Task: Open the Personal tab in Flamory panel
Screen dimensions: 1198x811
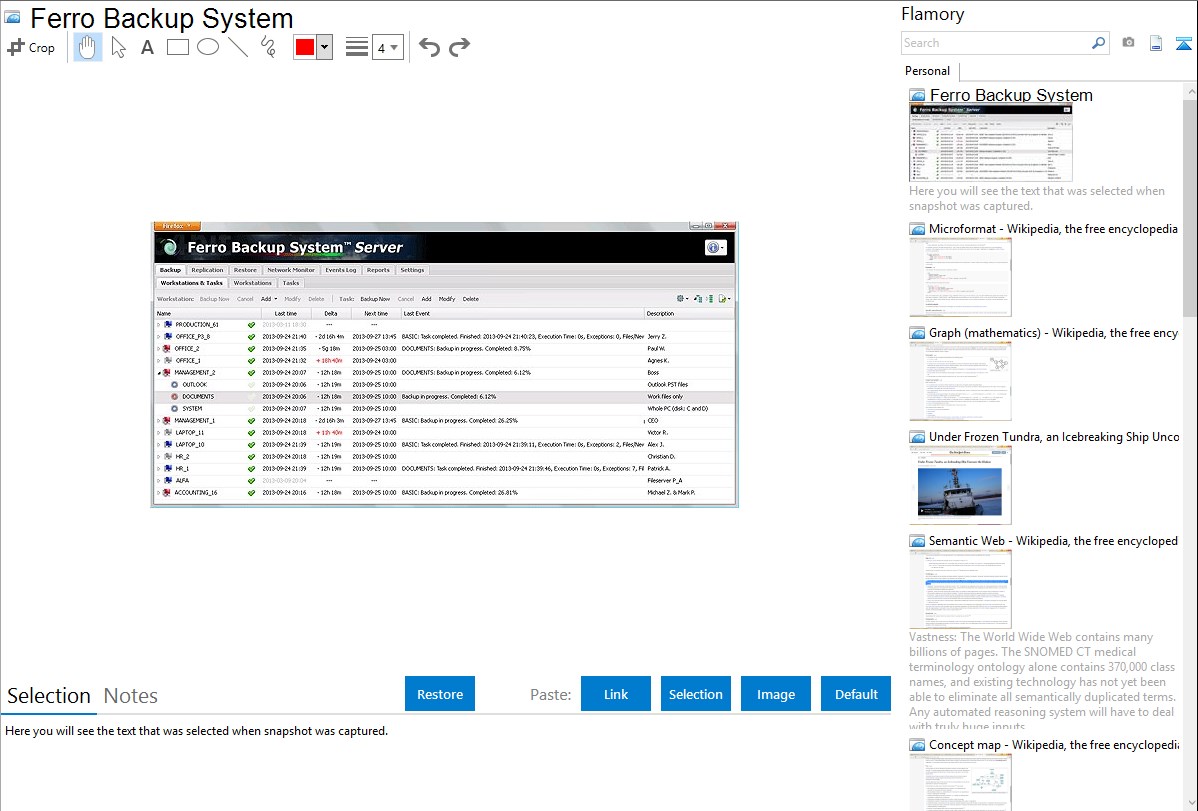Action: coord(928,71)
